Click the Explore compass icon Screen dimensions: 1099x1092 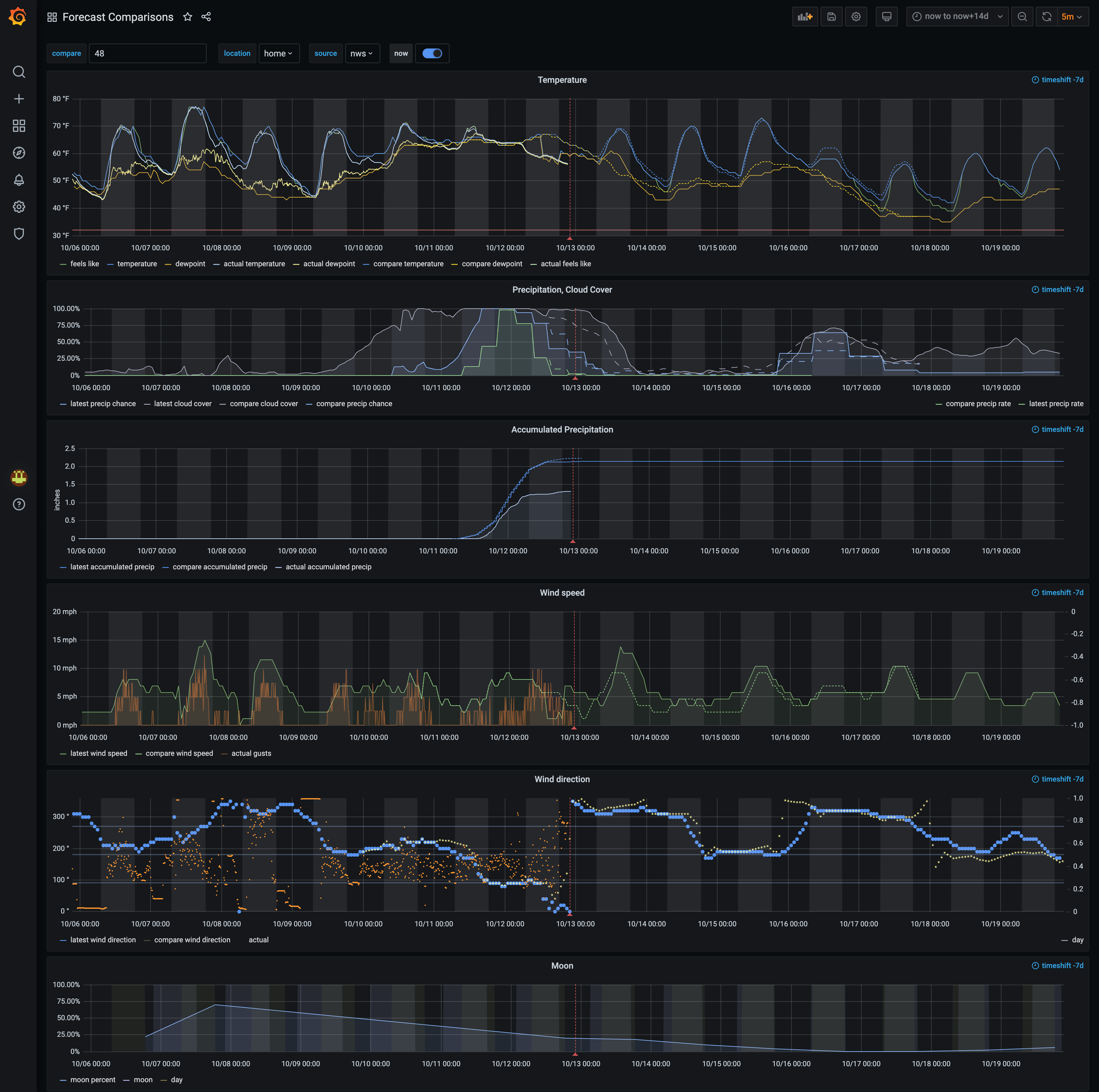pos(19,152)
